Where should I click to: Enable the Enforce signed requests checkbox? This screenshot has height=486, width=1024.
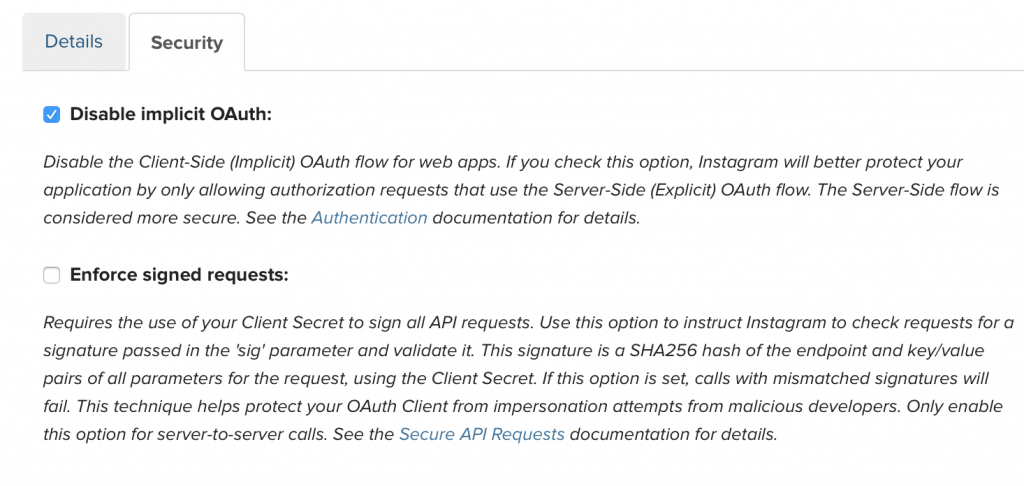click(52, 275)
